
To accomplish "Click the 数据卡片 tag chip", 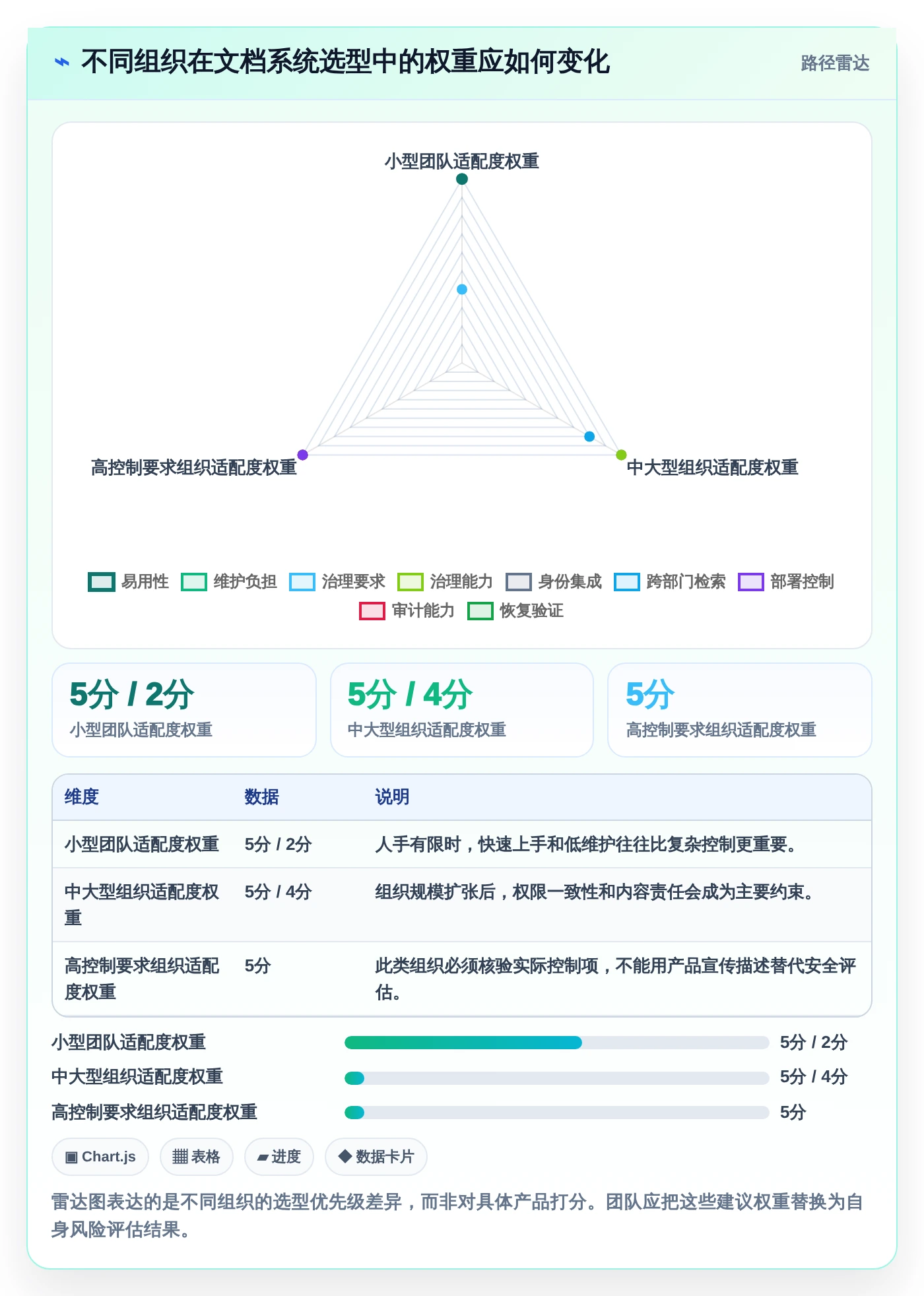I will (376, 1157).
